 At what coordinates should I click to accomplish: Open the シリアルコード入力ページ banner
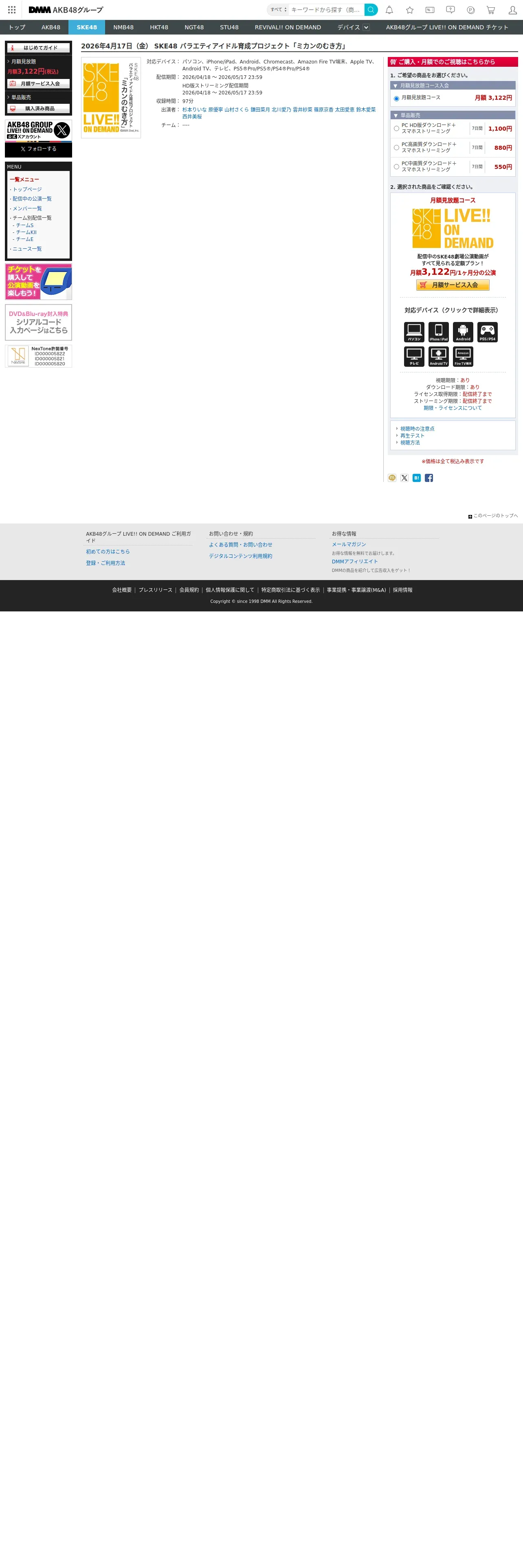tap(38, 323)
